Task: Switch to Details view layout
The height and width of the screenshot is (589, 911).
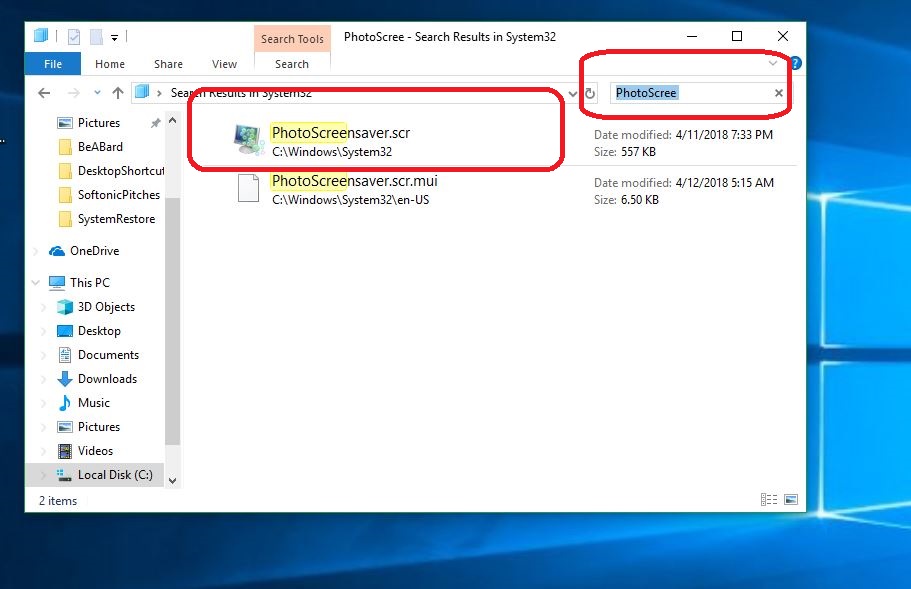Action: (x=769, y=500)
